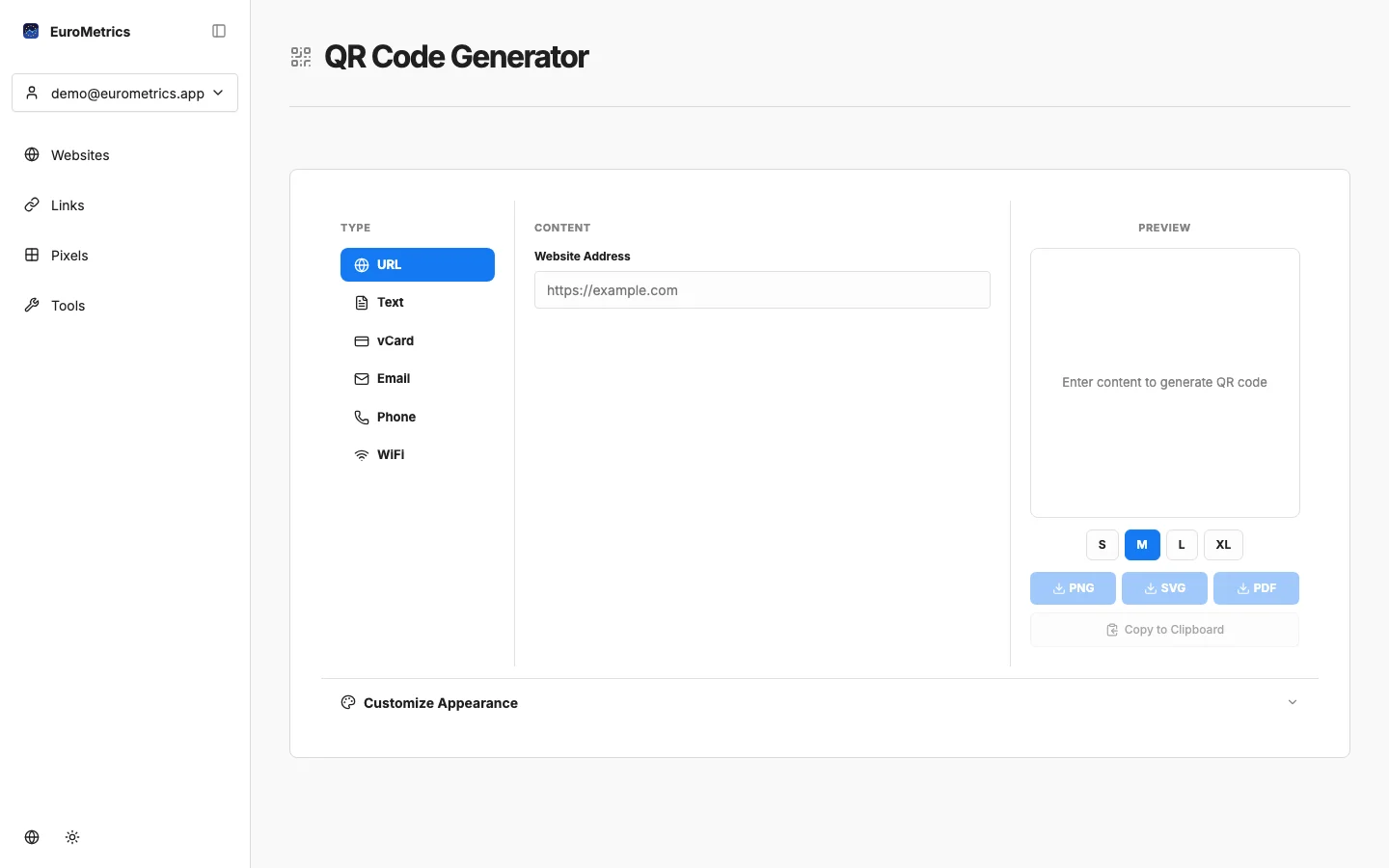
Task: Click the QR code icon beside the page title
Action: click(301, 57)
